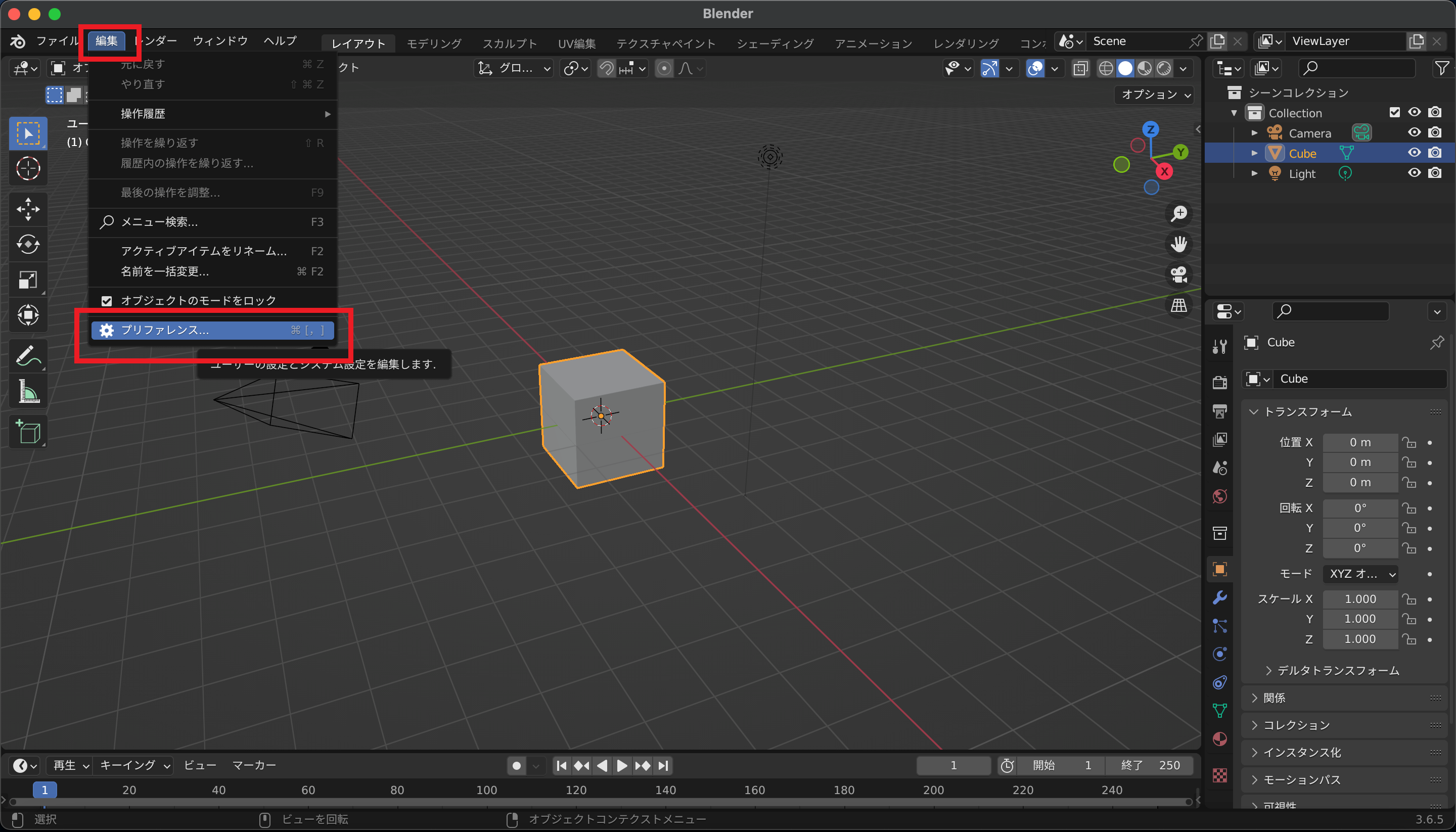This screenshot has width=1456, height=832.
Task: Select the Move tool in toolbar
Action: tap(27, 209)
